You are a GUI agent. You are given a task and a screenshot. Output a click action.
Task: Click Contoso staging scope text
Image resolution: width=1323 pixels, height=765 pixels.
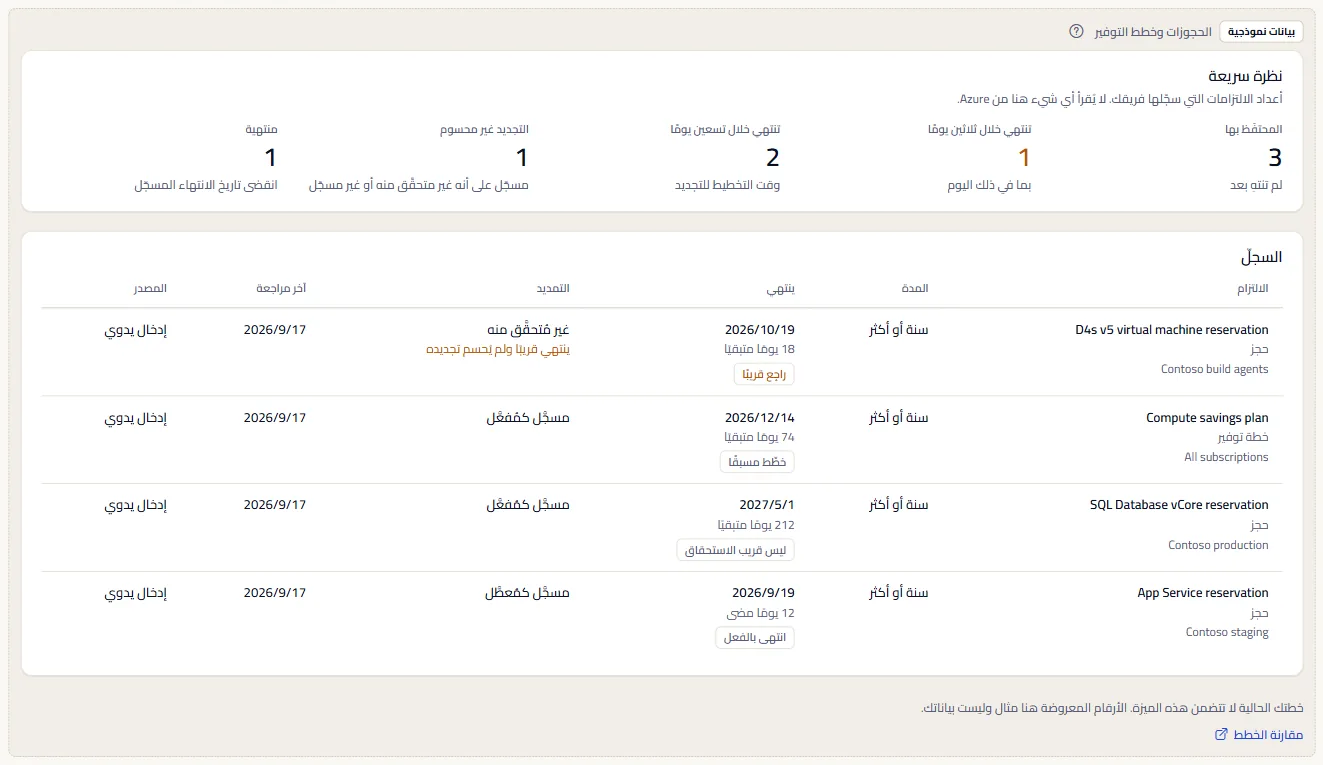(x=1227, y=632)
